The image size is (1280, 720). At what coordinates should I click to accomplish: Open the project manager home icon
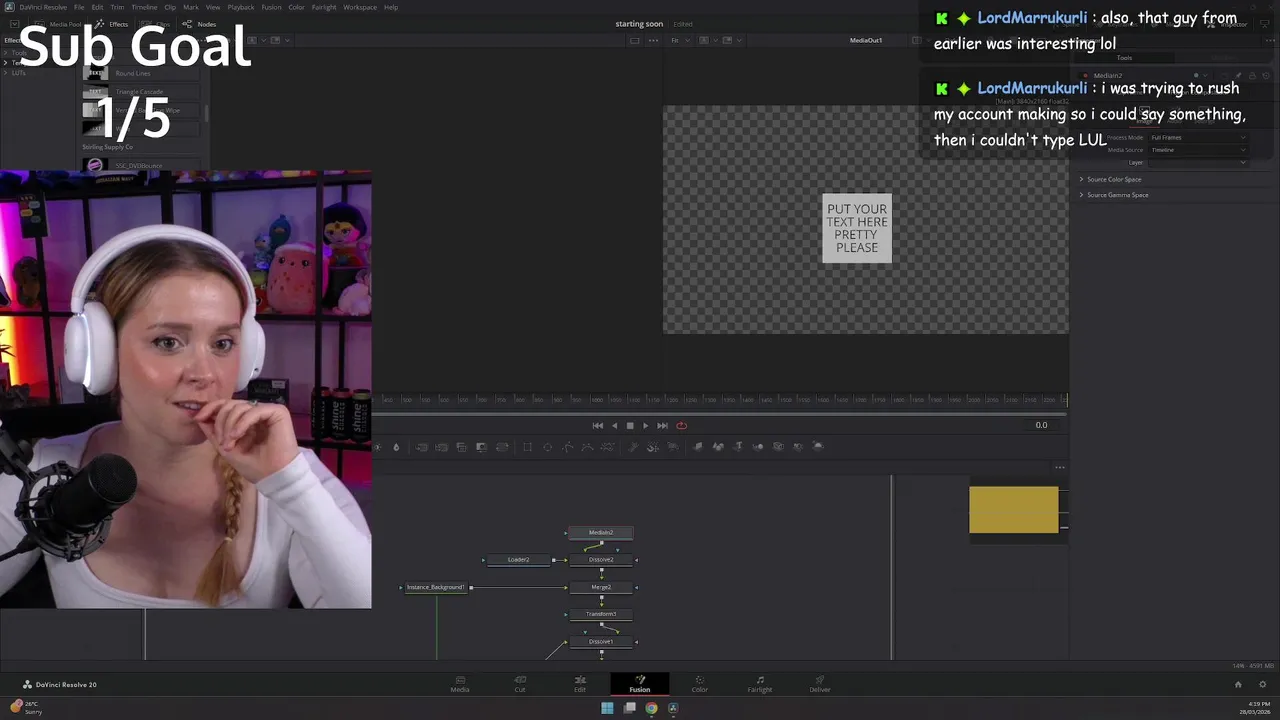point(1238,684)
